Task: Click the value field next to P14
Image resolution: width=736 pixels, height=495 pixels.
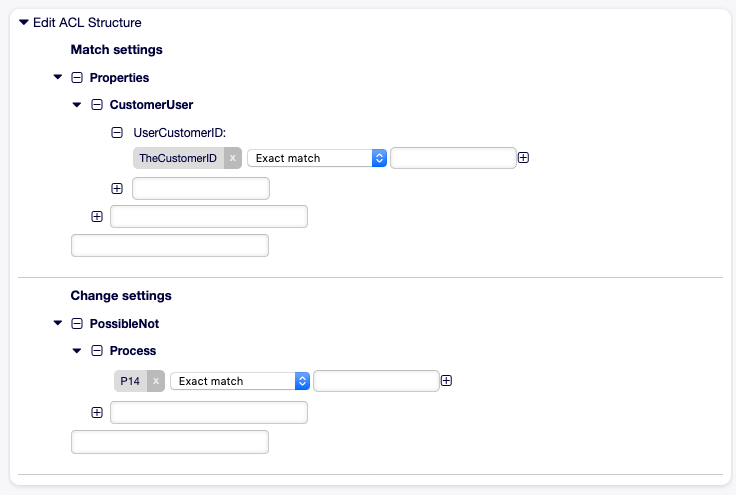Action: pos(376,381)
